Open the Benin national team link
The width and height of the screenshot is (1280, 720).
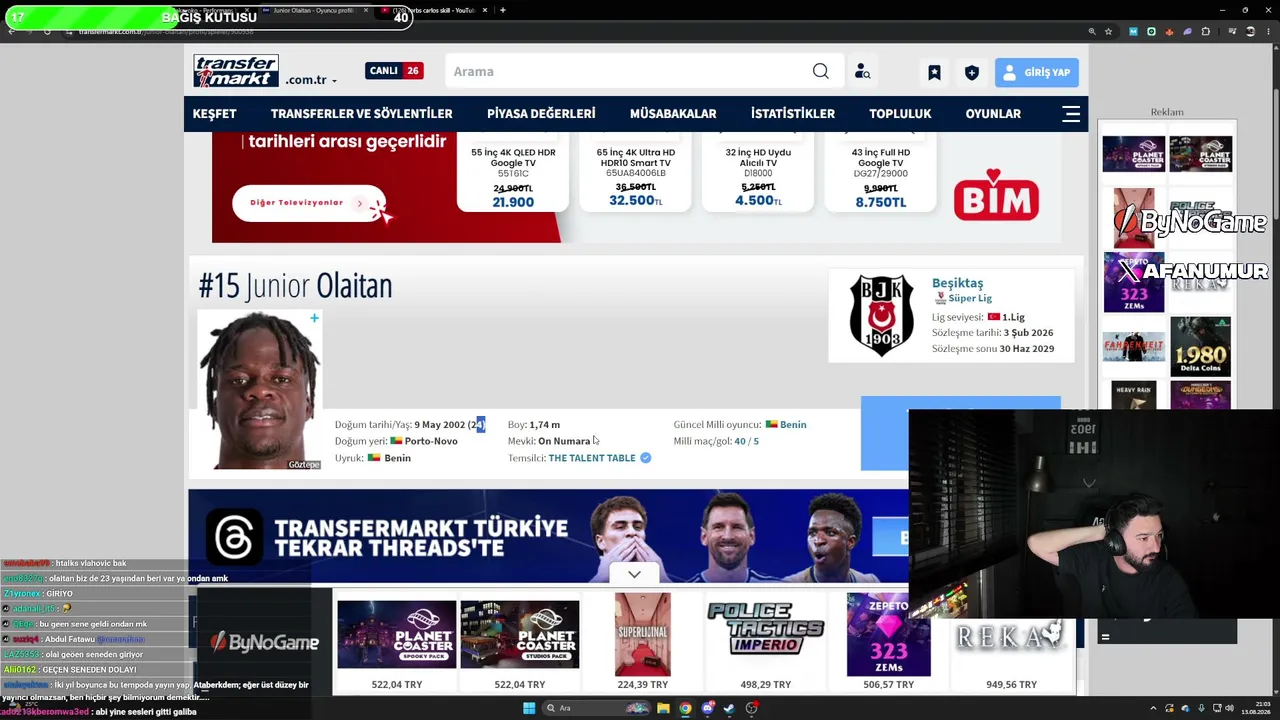click(x=793, y=425)
